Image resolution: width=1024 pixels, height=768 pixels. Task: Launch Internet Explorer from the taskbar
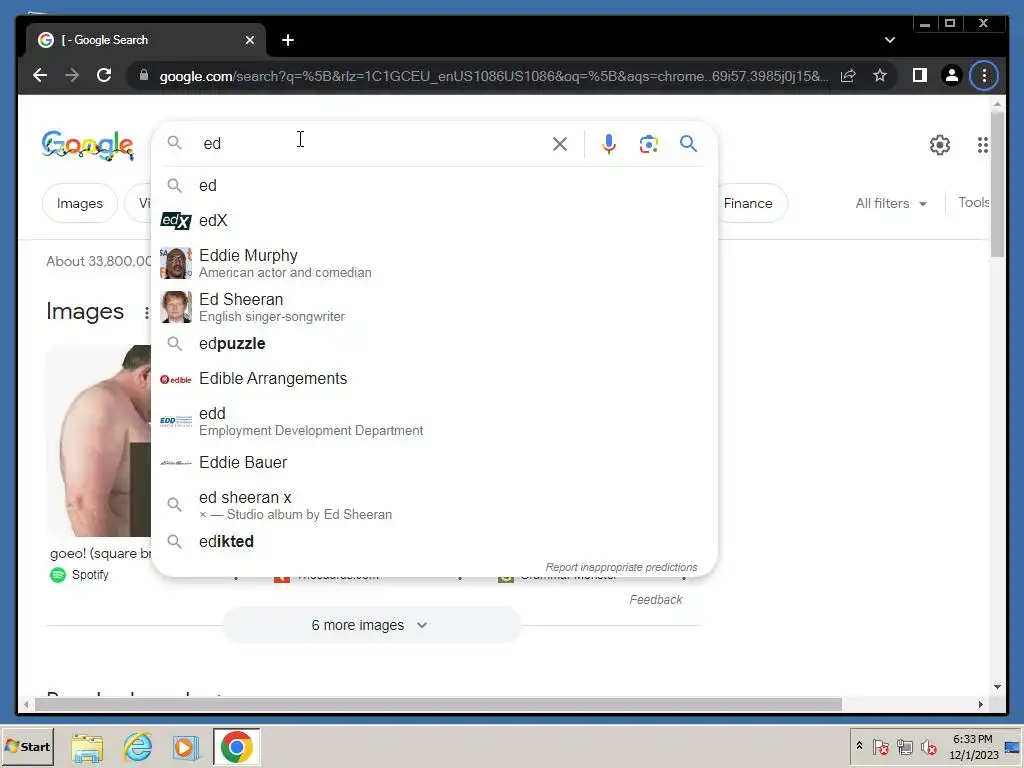coord(138,747)
